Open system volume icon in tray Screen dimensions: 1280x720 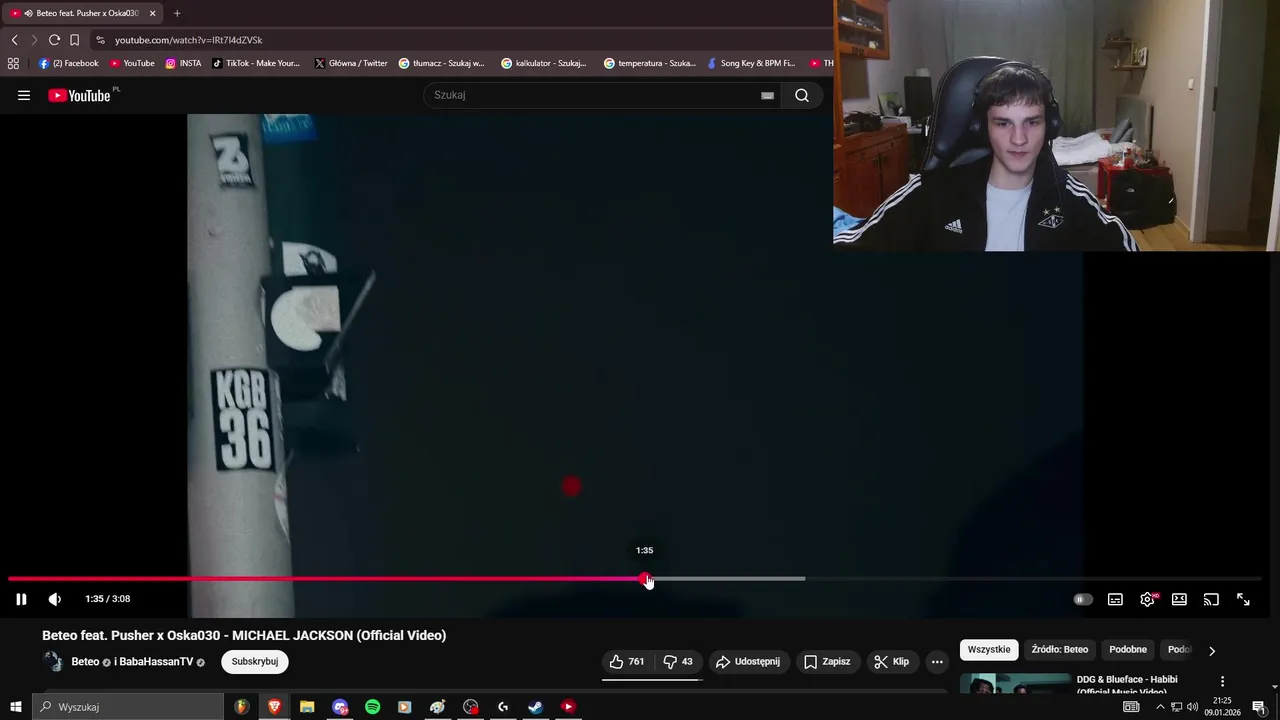1192,707
